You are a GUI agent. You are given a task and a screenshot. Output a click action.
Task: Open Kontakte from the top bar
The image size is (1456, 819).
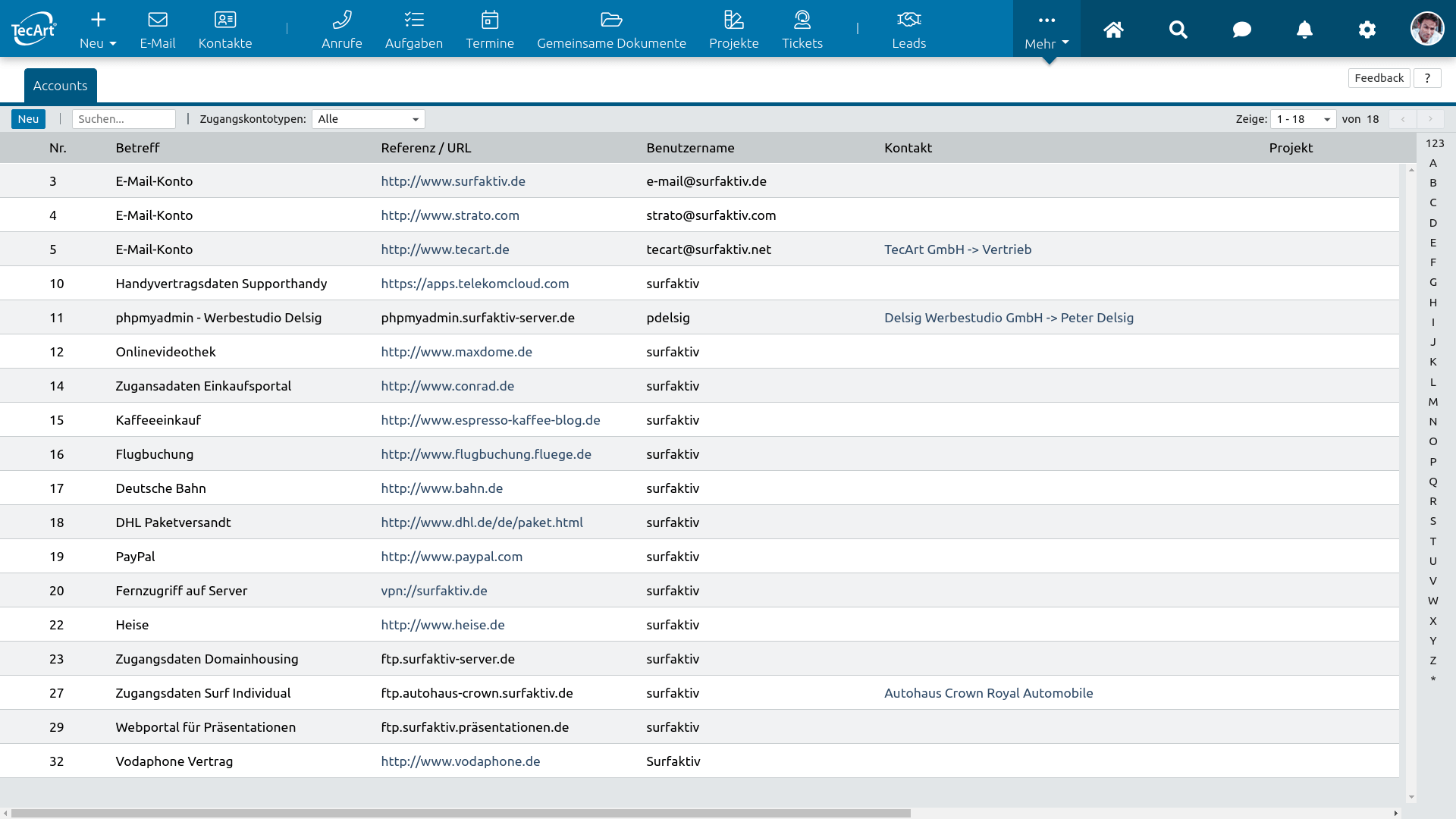(225, 30)
